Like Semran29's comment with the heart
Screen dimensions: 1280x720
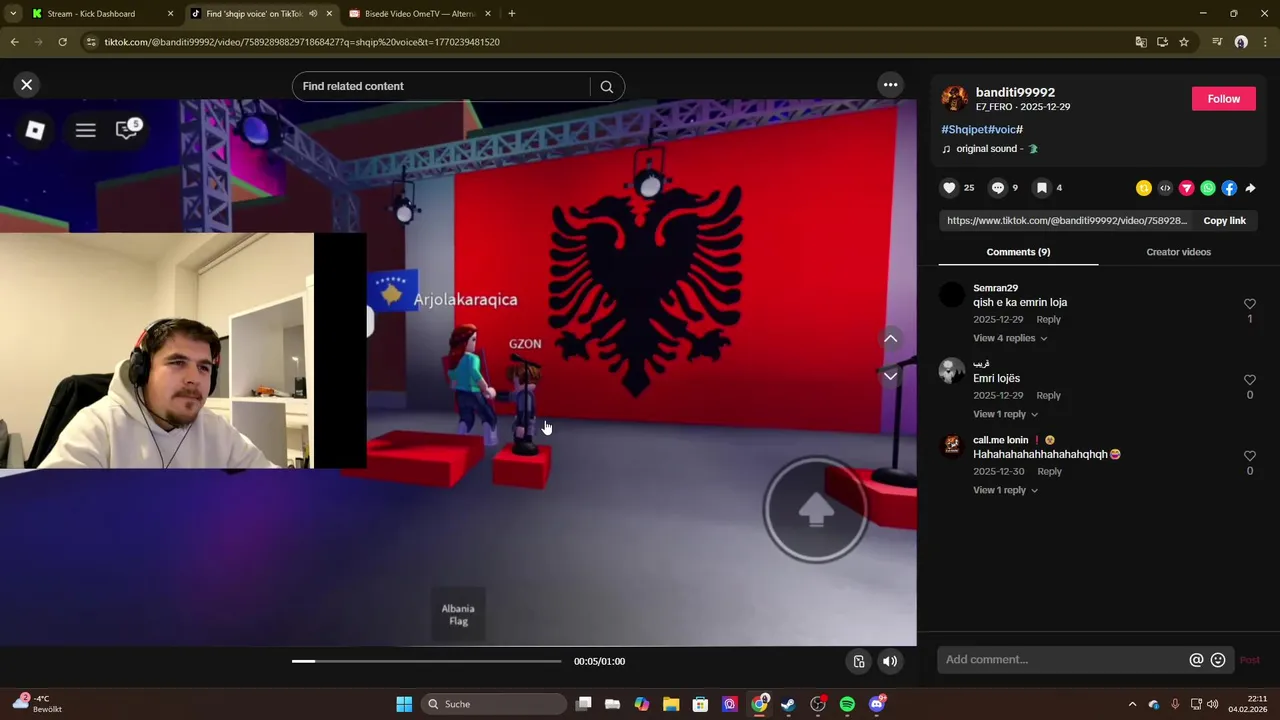[x=1249, y=304]
